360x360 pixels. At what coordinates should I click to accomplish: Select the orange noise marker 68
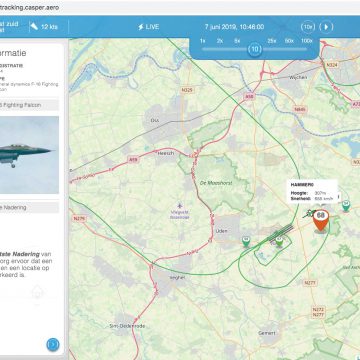coord(321,220)
